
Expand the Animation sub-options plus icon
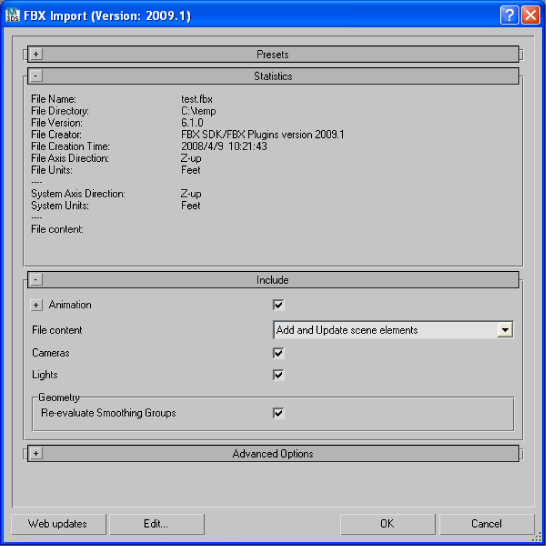(36, 305)
